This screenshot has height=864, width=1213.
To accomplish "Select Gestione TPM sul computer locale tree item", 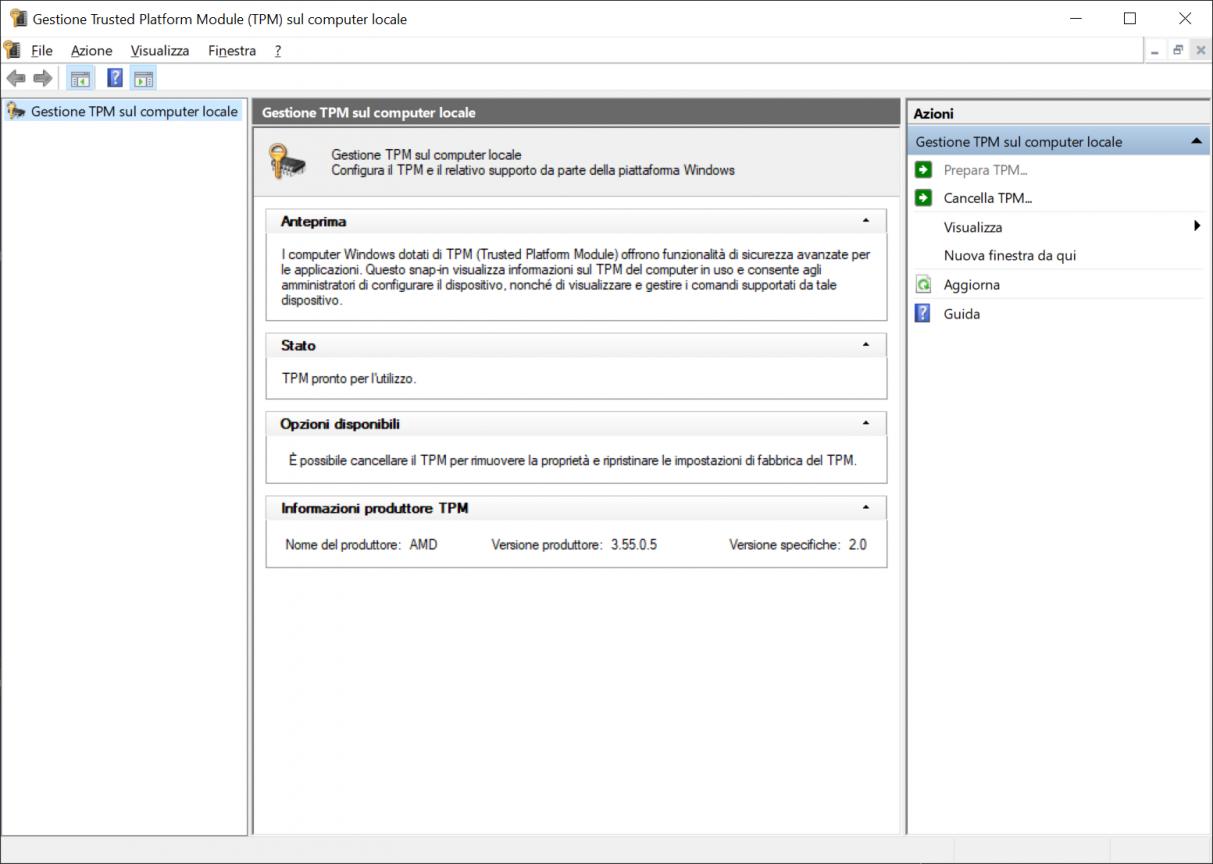I will [x=134, y=111].
